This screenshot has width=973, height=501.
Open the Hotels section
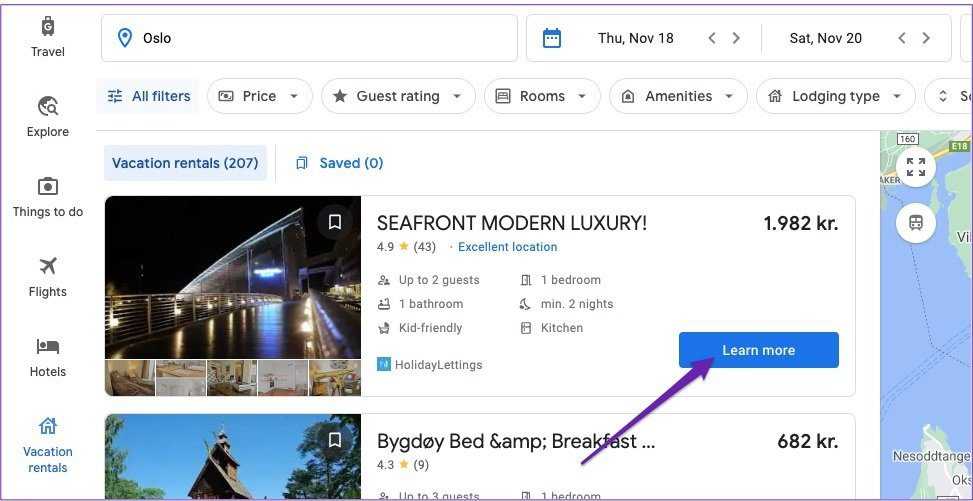coord(47,356)
